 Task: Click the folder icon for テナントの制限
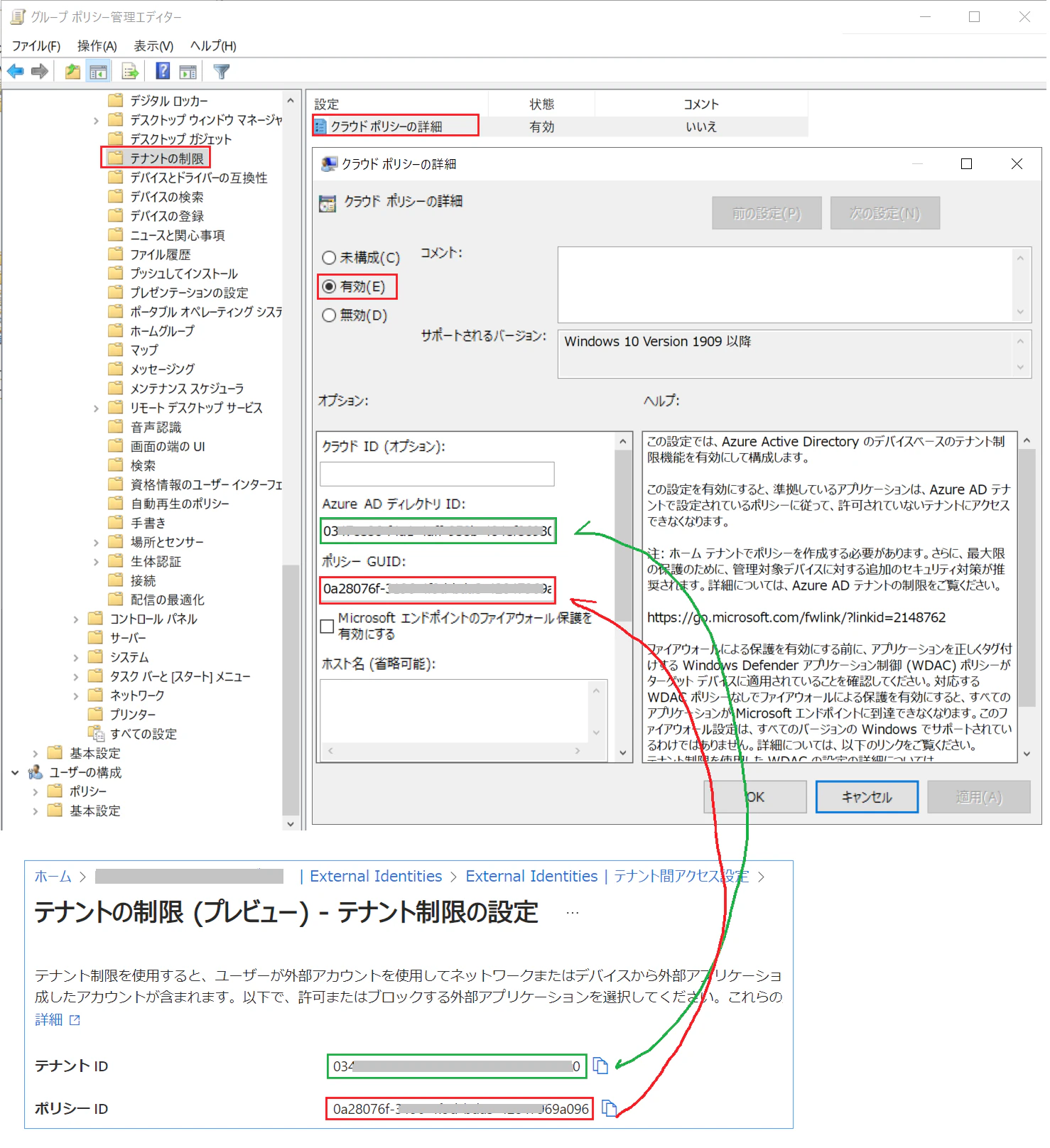pos(116,158)
